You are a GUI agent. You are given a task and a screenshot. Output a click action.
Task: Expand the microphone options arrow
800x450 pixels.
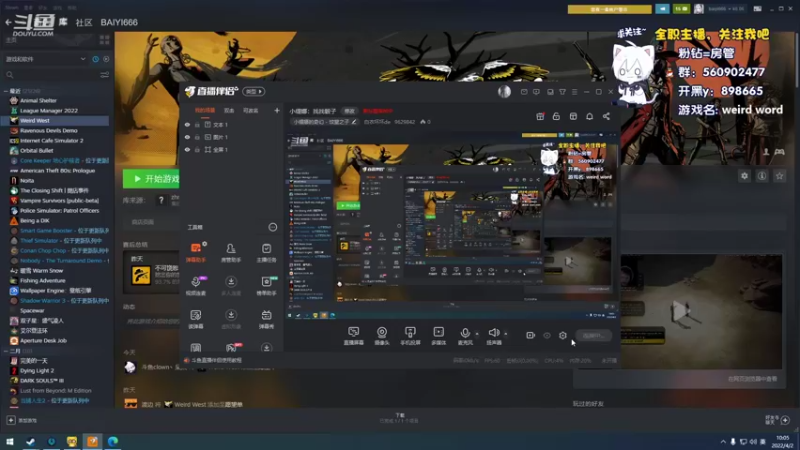click(477, 334)
